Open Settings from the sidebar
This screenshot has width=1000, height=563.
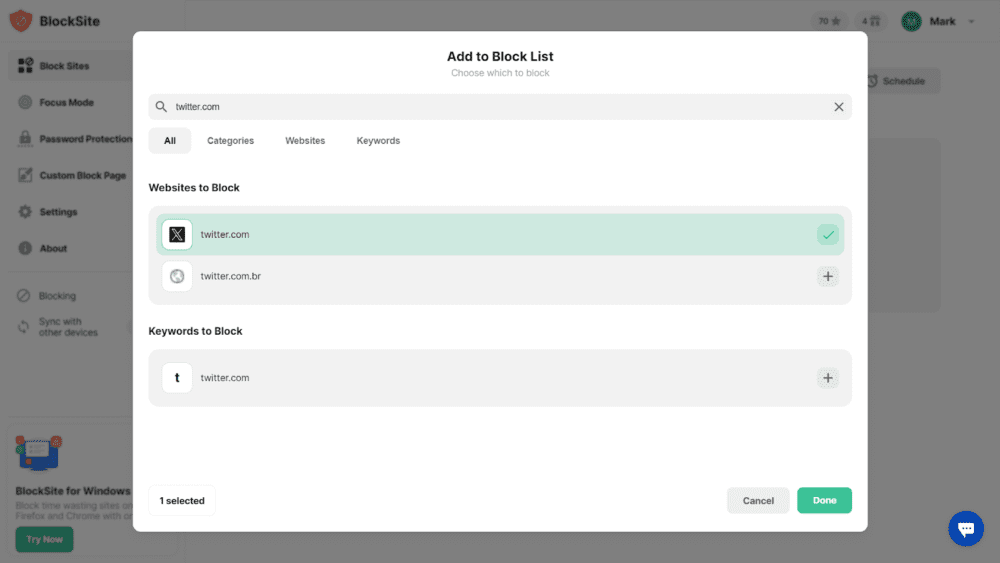click(x=57, y=212)
